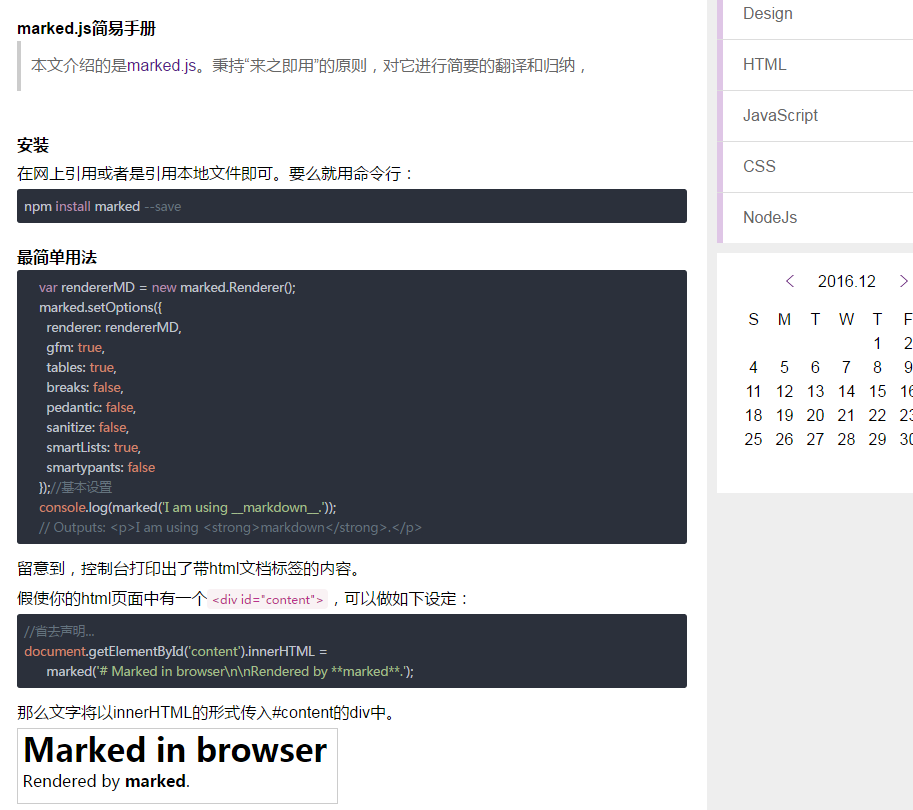Click the 2016.12 calendar header

click(x=846, y=281)
